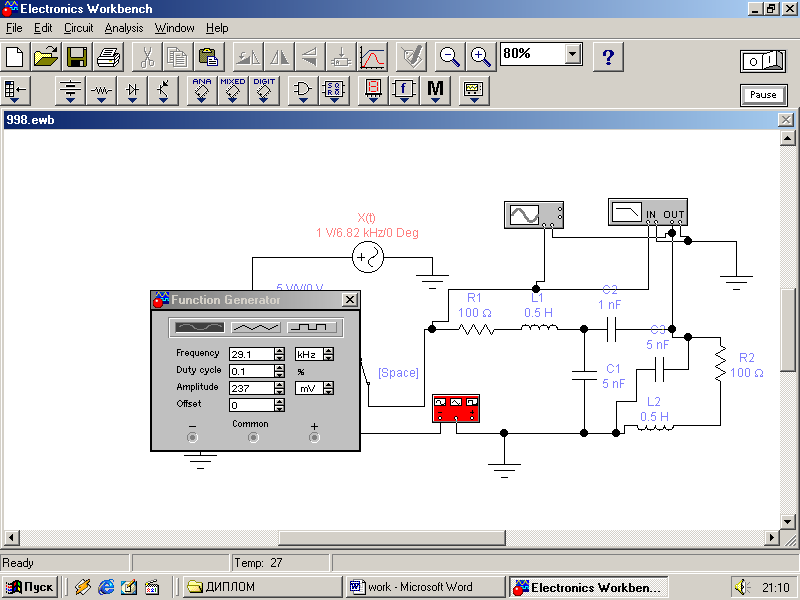The image size is (800, 600).
Task: Click the Flip Vertical icon
Action: pos(310,57)
